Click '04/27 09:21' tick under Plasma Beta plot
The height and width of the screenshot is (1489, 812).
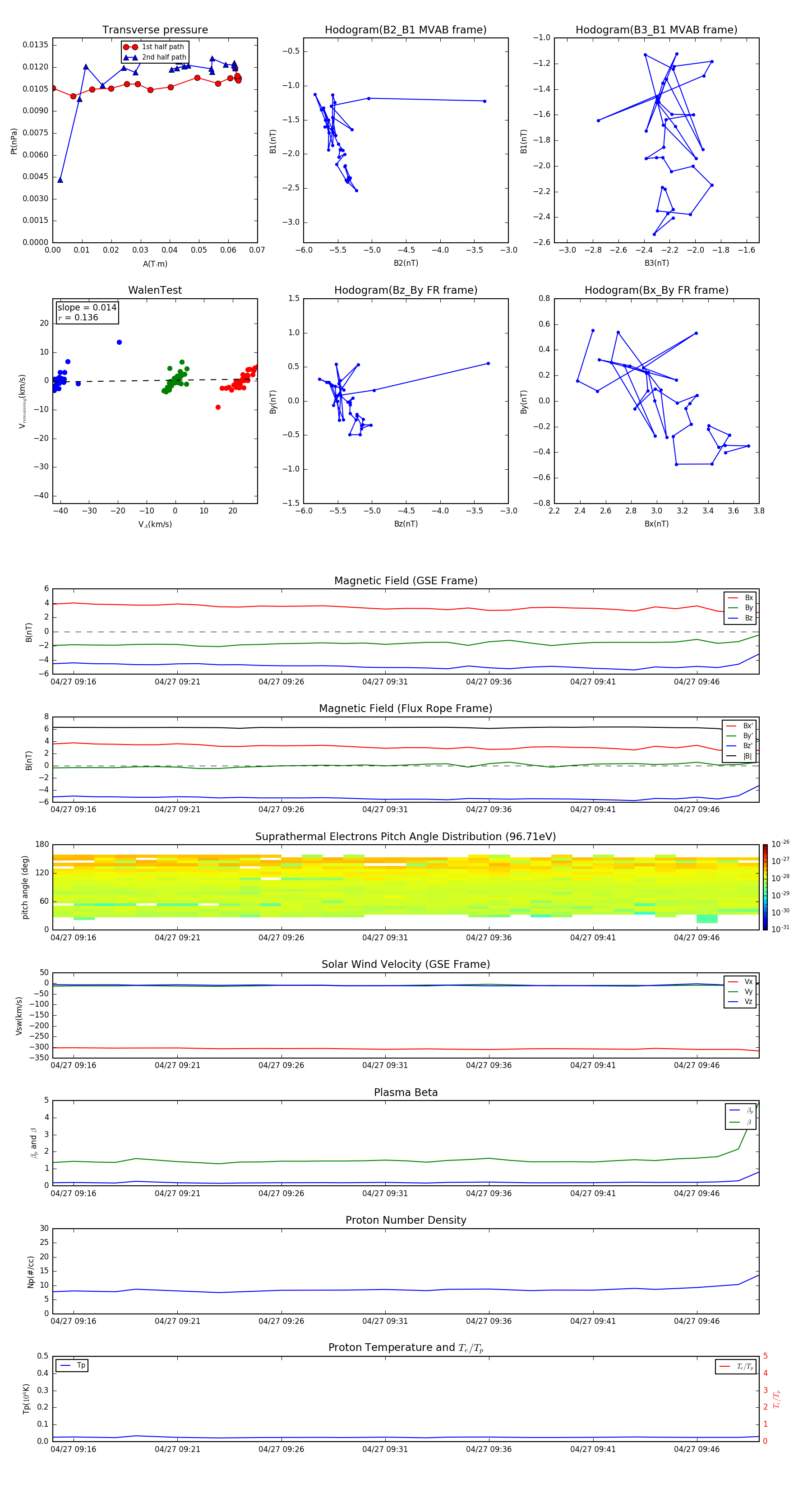[x=177, y=1193]
